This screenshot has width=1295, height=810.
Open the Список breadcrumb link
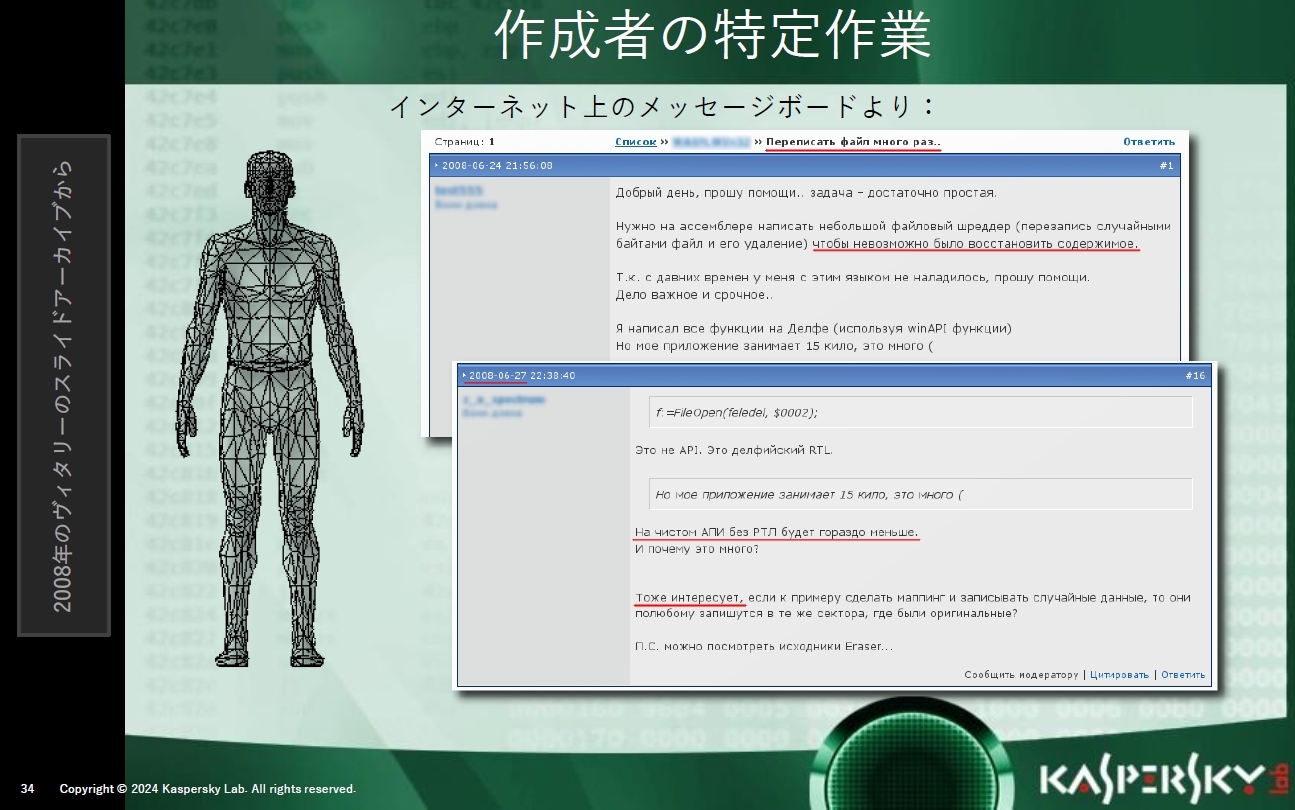635,142
